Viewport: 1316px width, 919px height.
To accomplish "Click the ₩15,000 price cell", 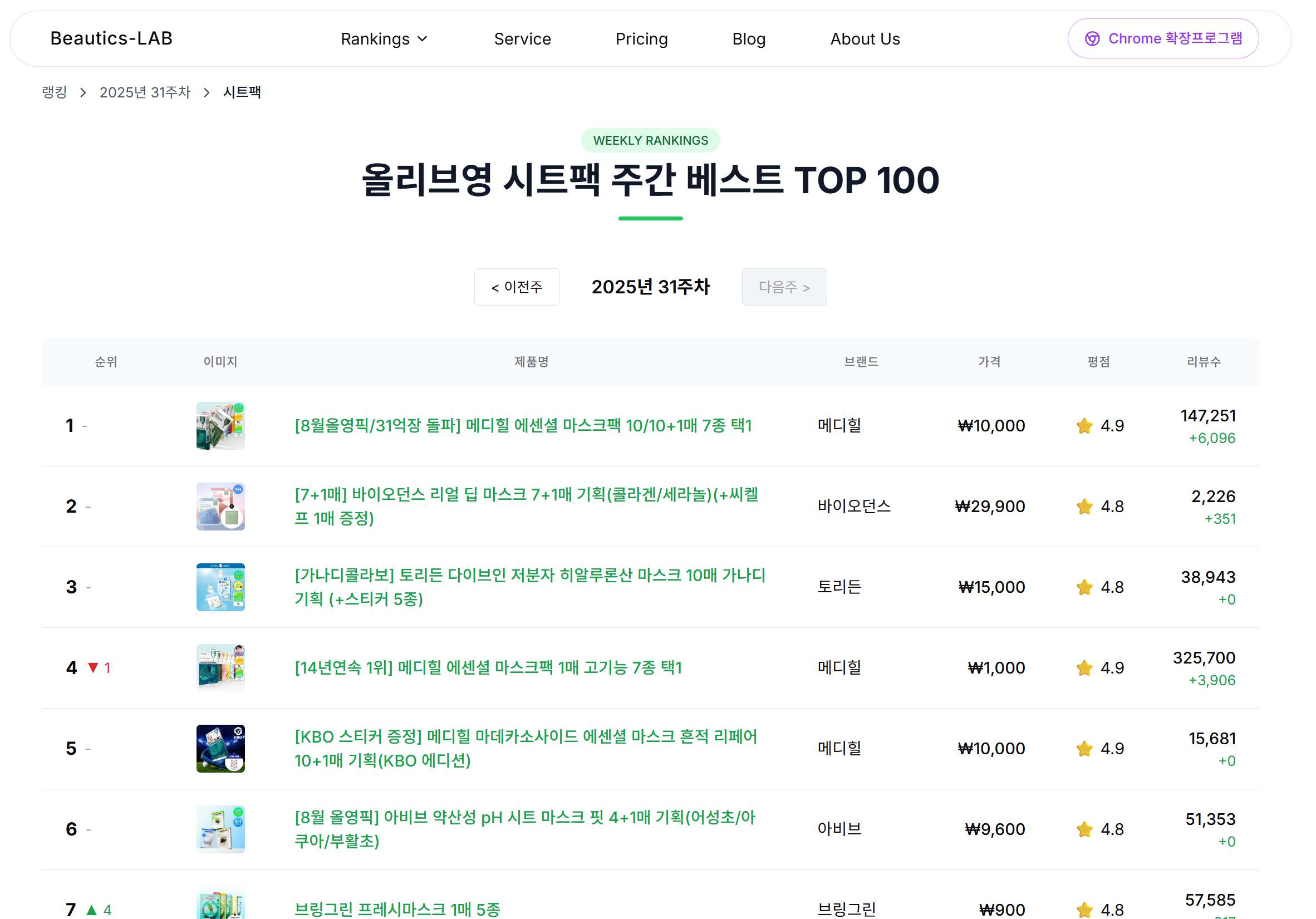I will (991, 587).
